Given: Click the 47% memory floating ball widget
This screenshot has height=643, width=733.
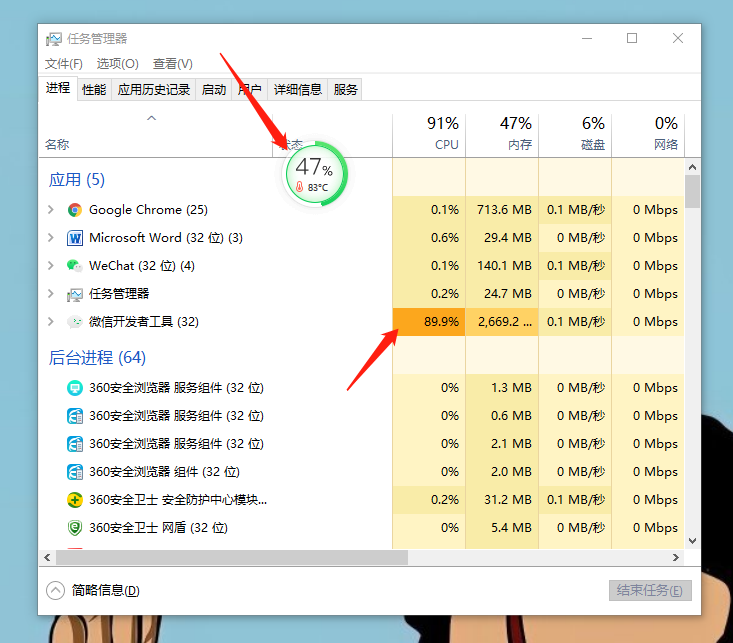Looking at the screenshot, I should (315, 174).
